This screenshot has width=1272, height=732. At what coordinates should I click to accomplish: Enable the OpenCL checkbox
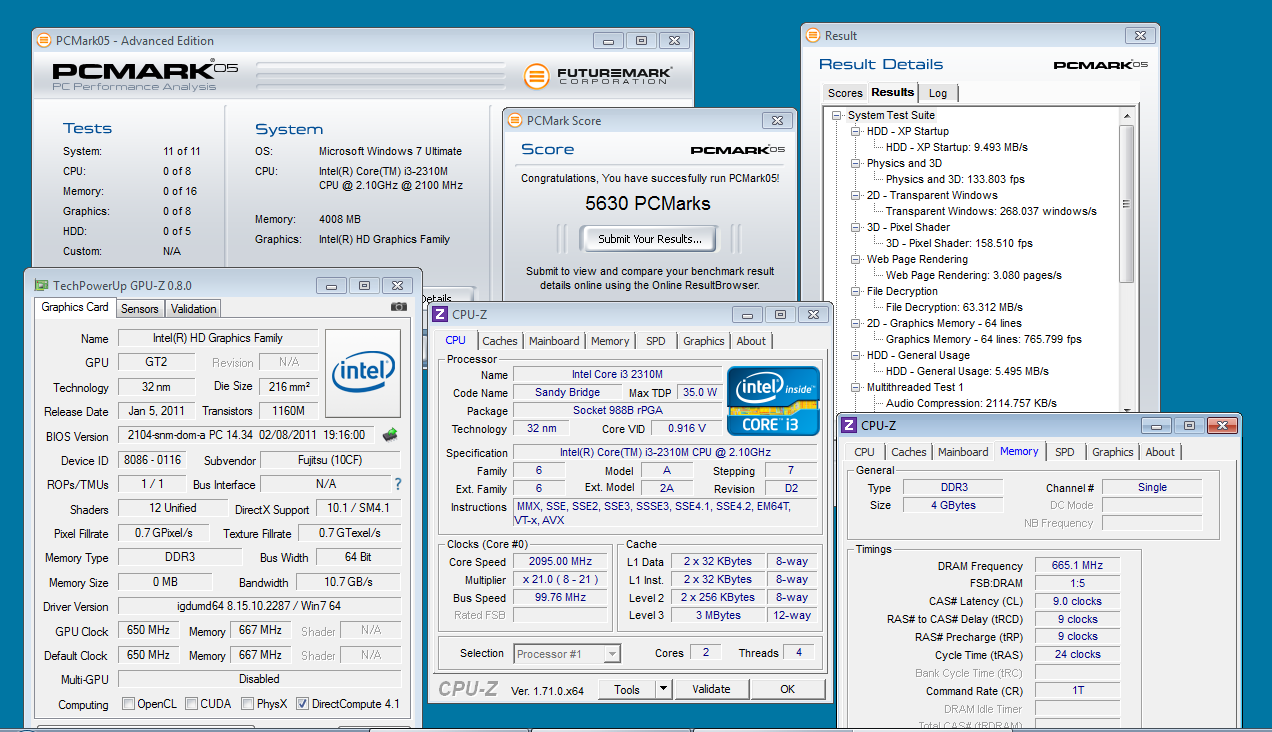(x=128, y=704)
